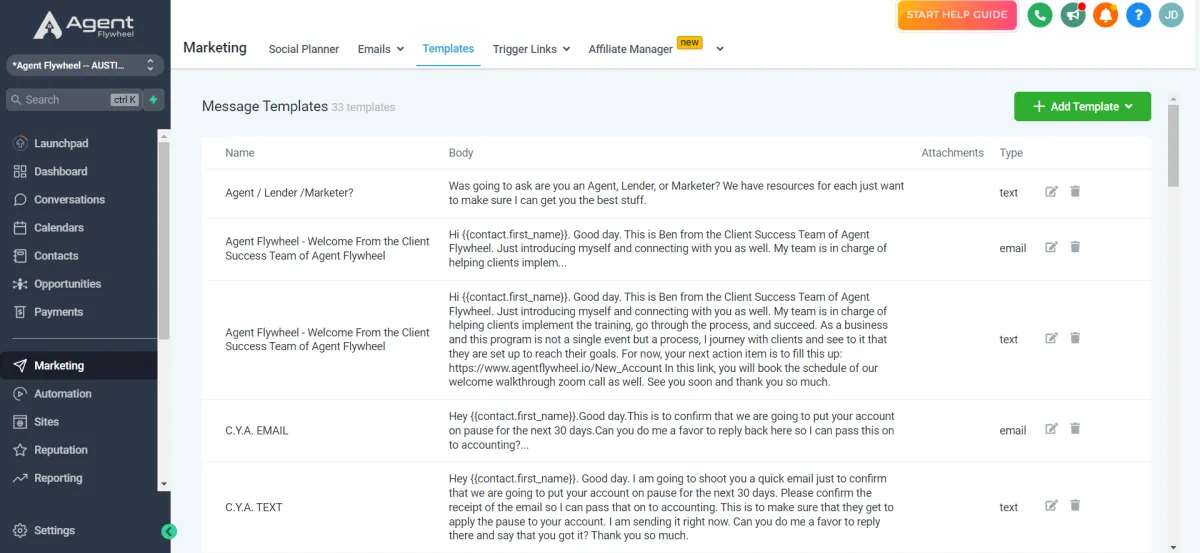Expand the more-tabs chevron after Affiliate Manager

pyautogui.click(x=720, y=49)
